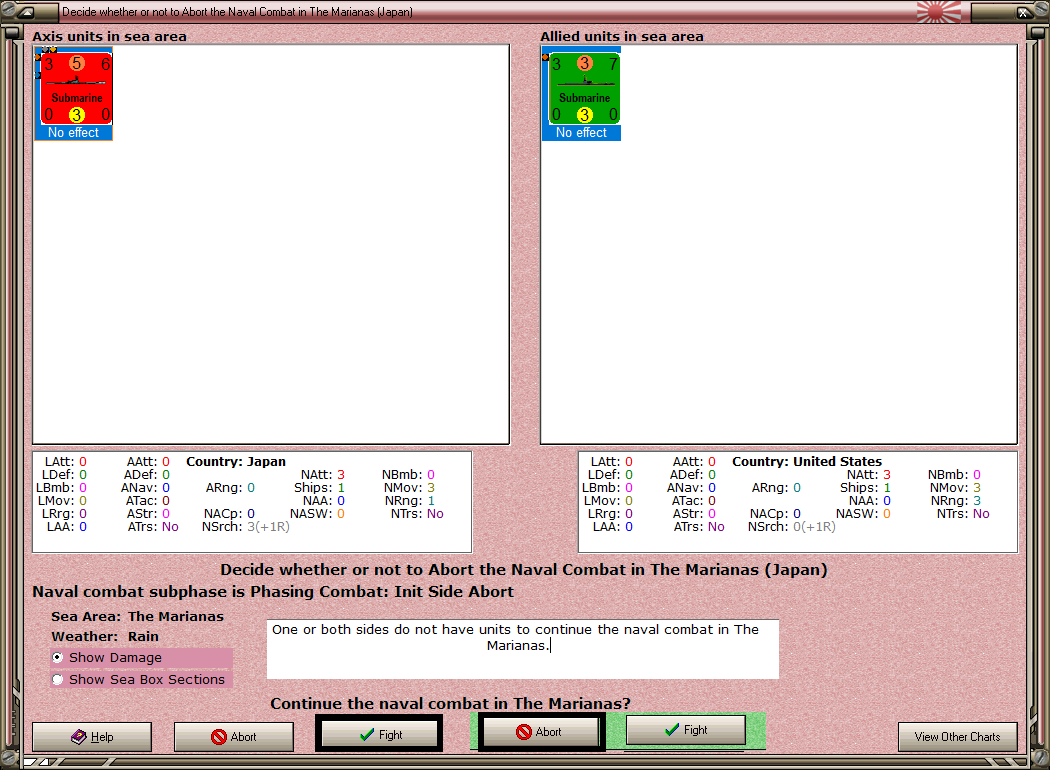Click 'NRng: 1' in the Japan stats panel
The height and width of the screenshot is (770, 1050).
pyautogui.click(x=410, y=501)
